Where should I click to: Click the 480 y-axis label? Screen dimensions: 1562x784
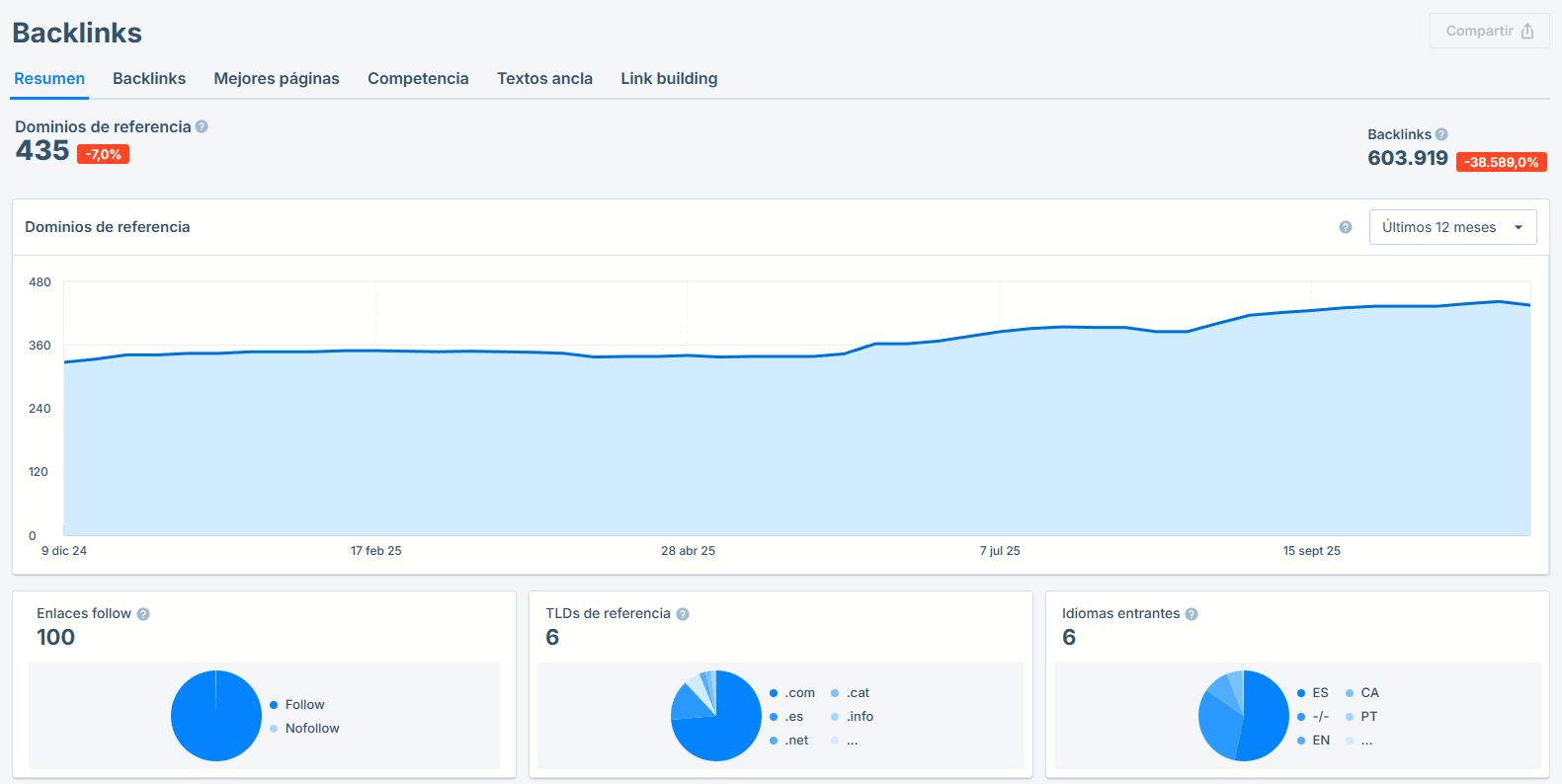pyautogui.click(x=40, y=282)
